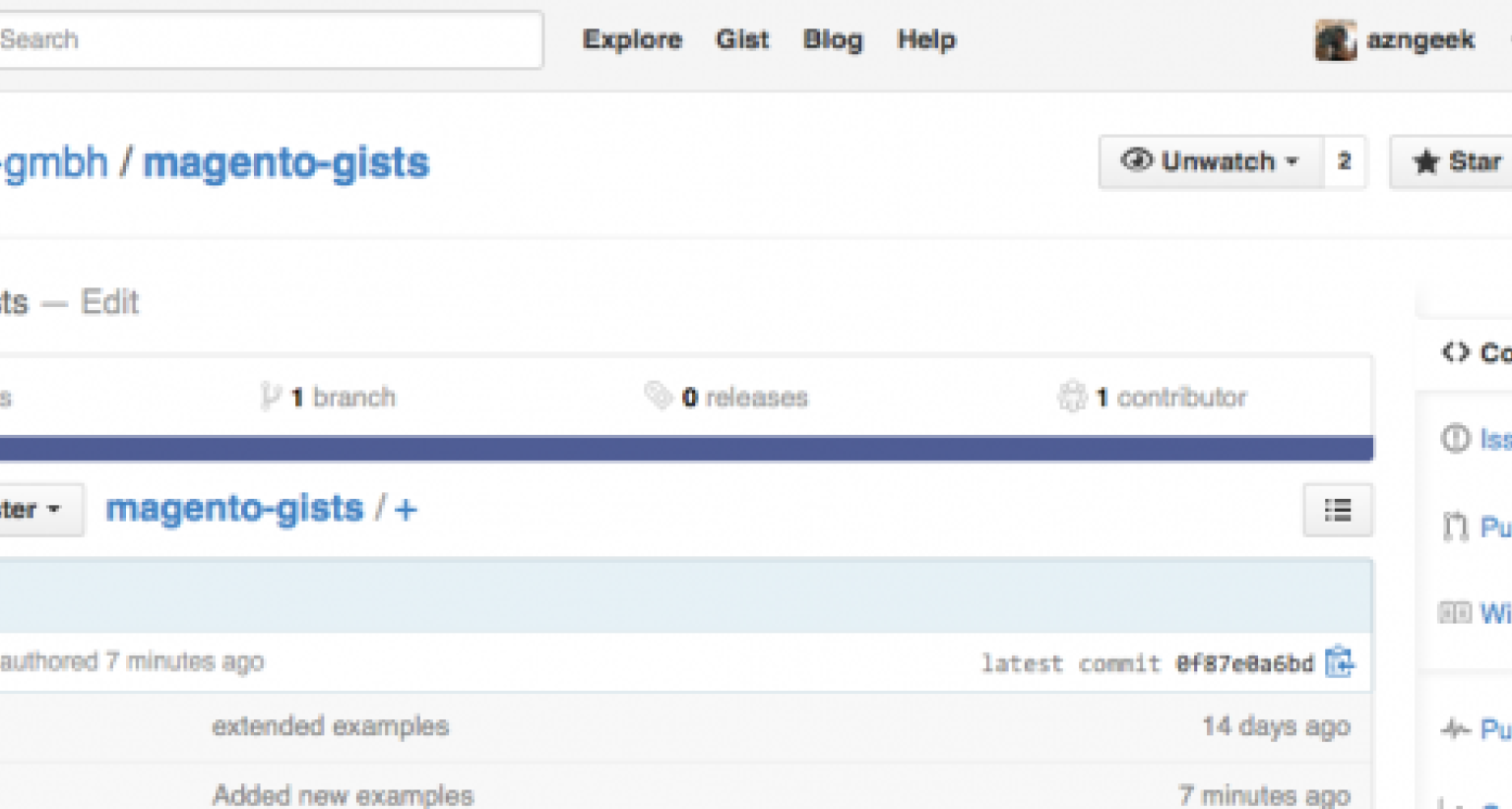This screenshot has width=1512, height=809.
Task: Click the aznqeek user avatar
Action: [1336, 40]
